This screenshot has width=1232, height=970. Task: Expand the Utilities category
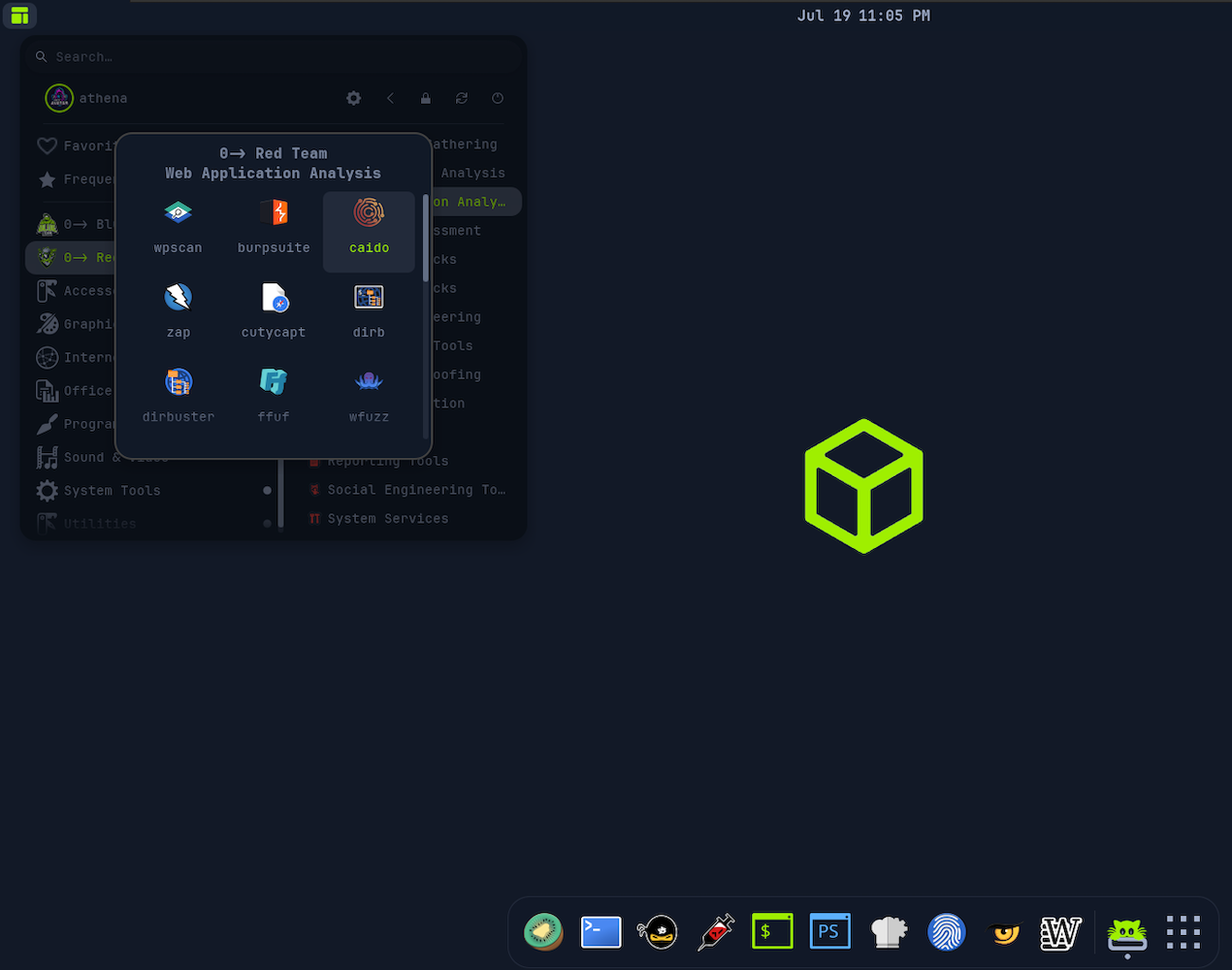click(x=97, y=524)
